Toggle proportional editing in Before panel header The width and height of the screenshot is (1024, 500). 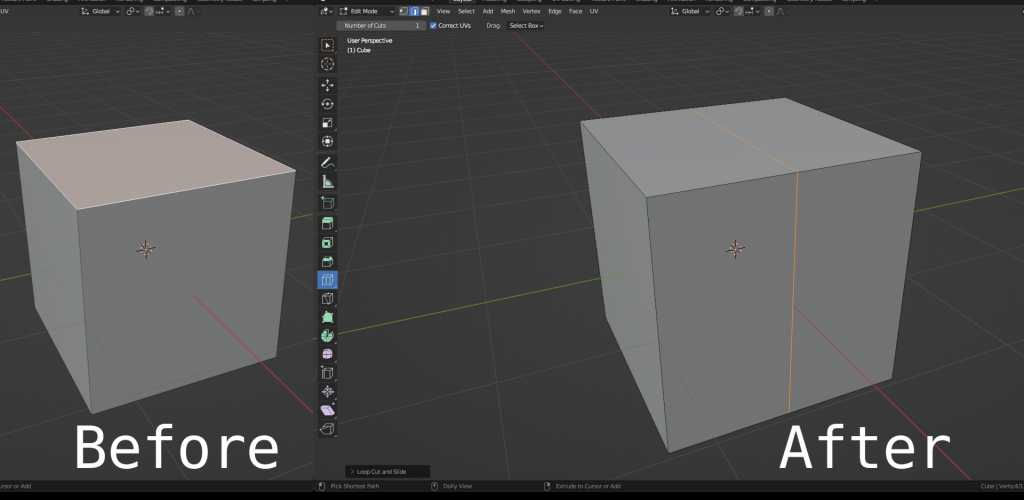pos(180,11)
